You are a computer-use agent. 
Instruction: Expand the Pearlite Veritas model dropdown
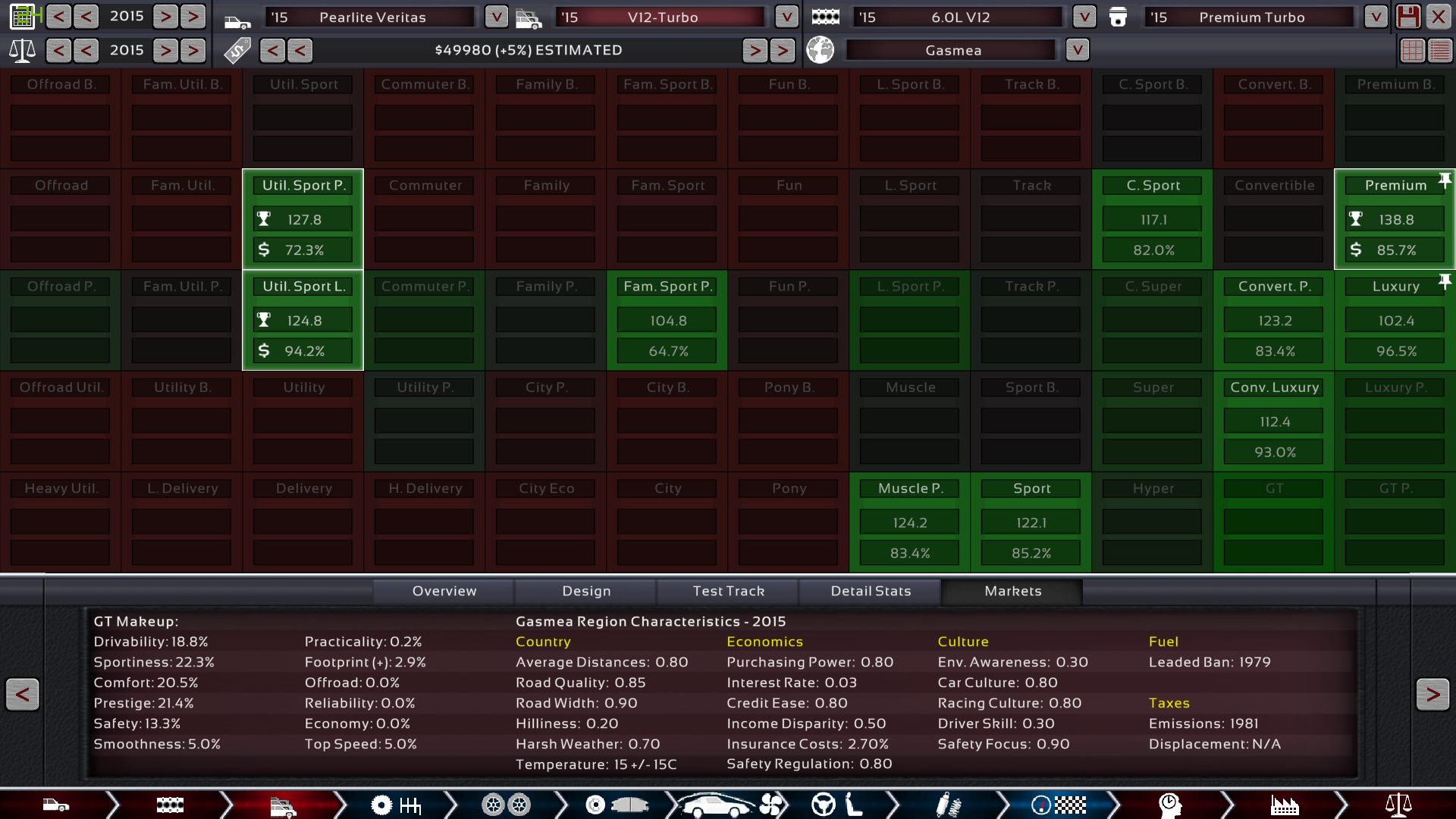pyautogui.click(x=496, y=17)
